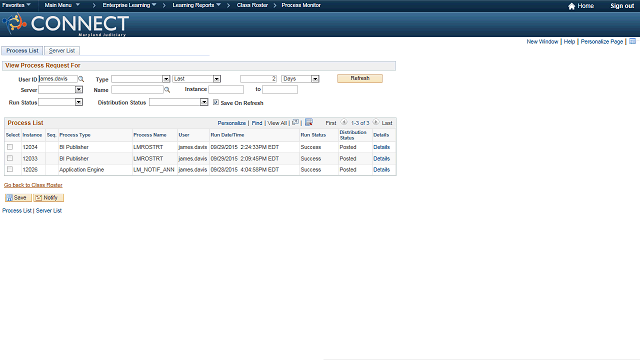Click the Instance 'to' input field
This screenshot has width=640, height=360.
pos(280,89)
